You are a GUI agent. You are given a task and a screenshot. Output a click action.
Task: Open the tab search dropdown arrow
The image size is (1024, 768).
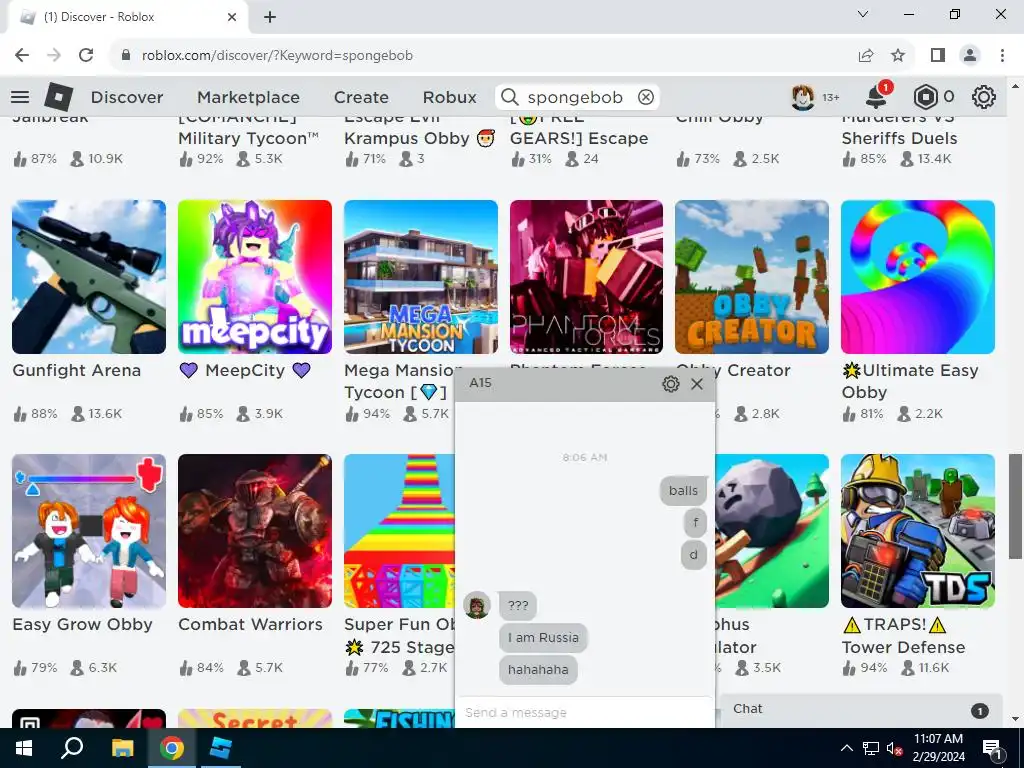click(863, 14)
